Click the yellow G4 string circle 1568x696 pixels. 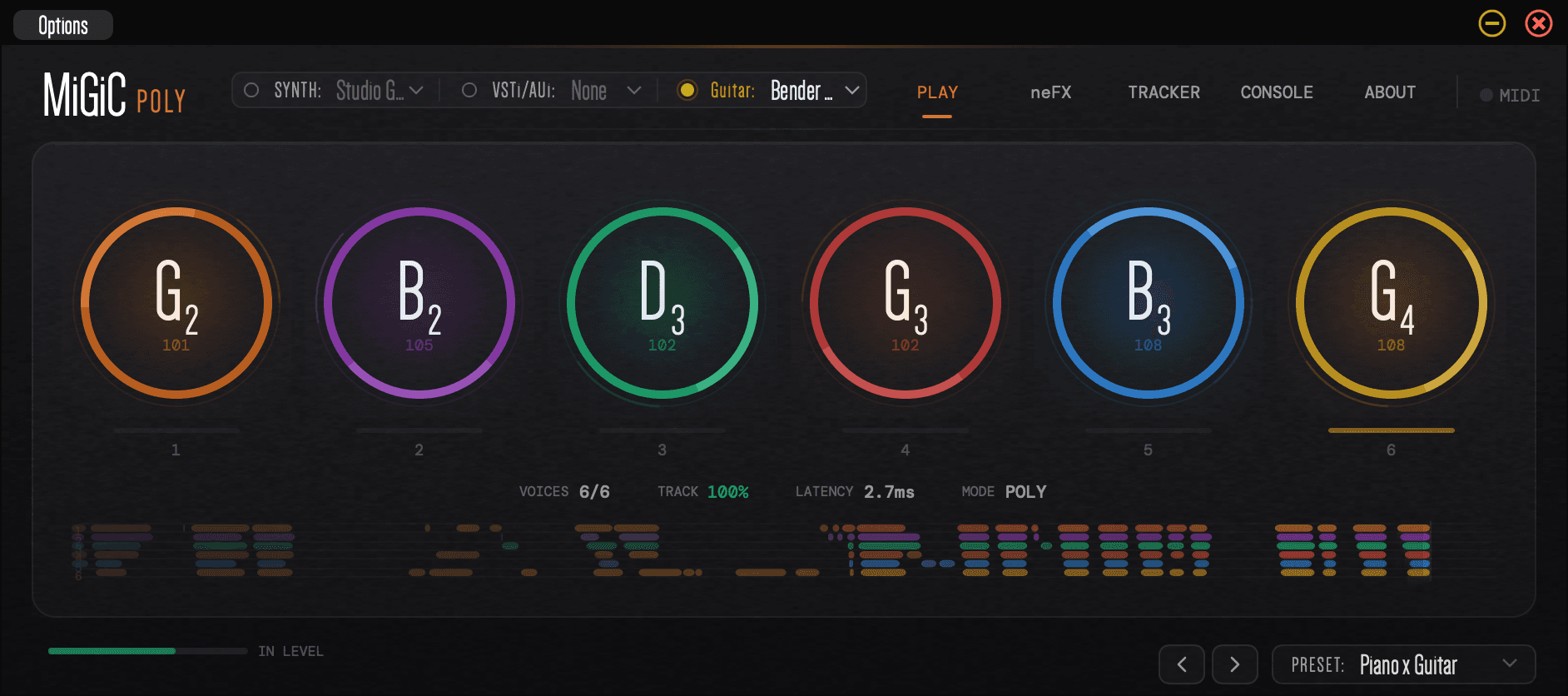point(1392,303)
